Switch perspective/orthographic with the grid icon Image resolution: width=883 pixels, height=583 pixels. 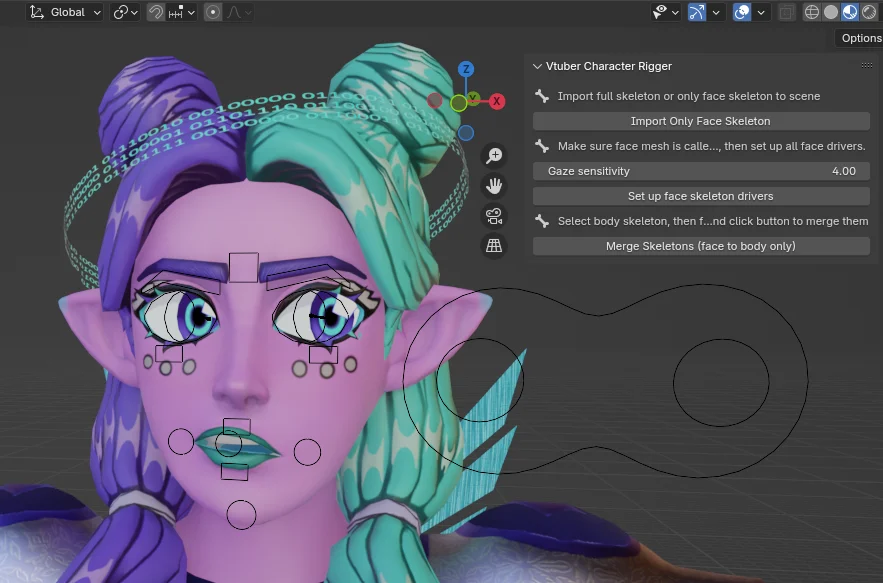[x=494, y=245]
